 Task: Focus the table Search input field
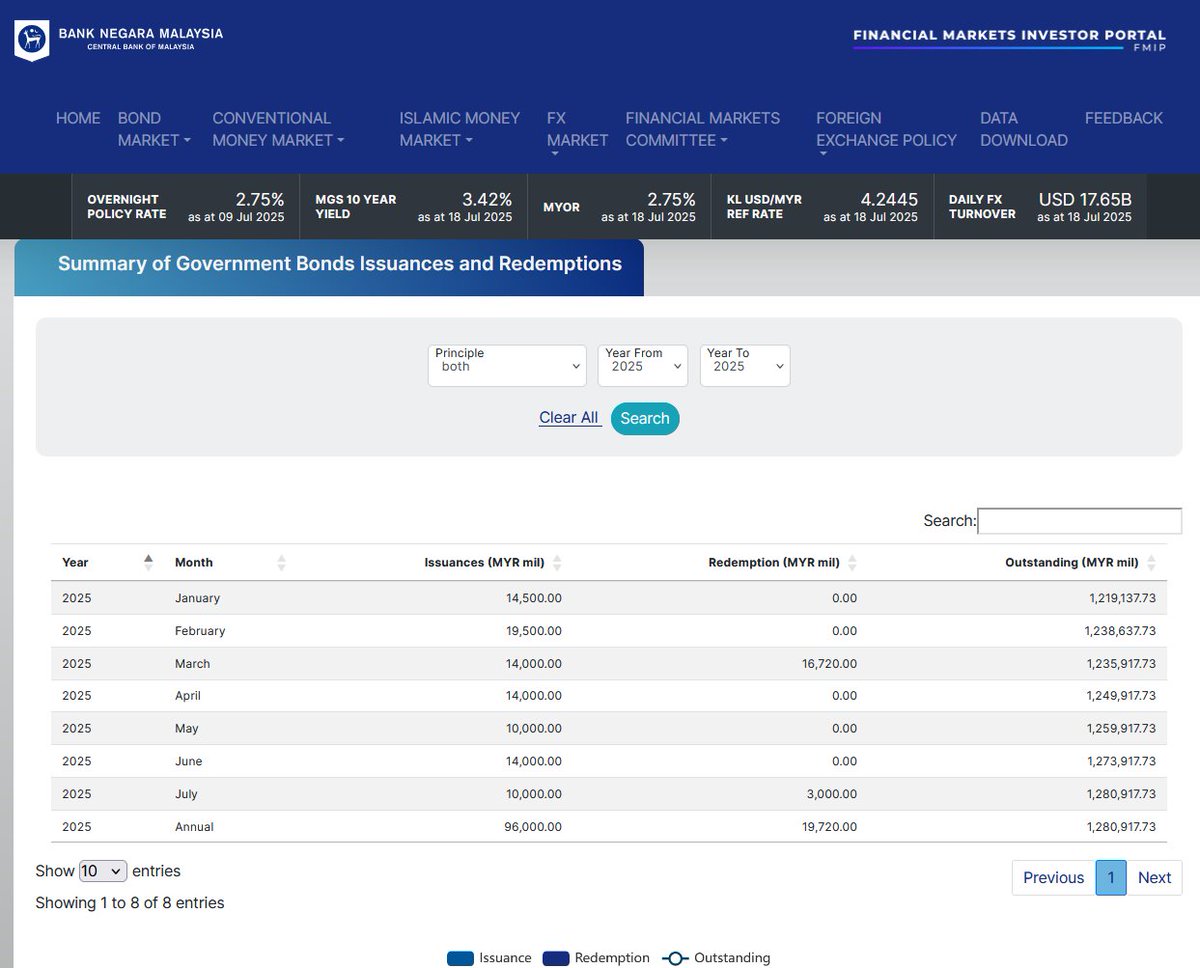coord(1080,521)
